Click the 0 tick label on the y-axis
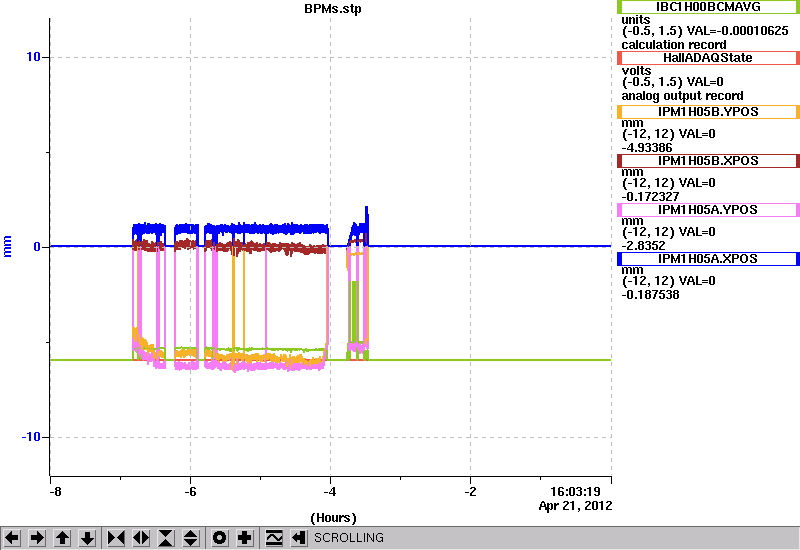The height and width of the screenshot is (550, 800). (37, 247)
